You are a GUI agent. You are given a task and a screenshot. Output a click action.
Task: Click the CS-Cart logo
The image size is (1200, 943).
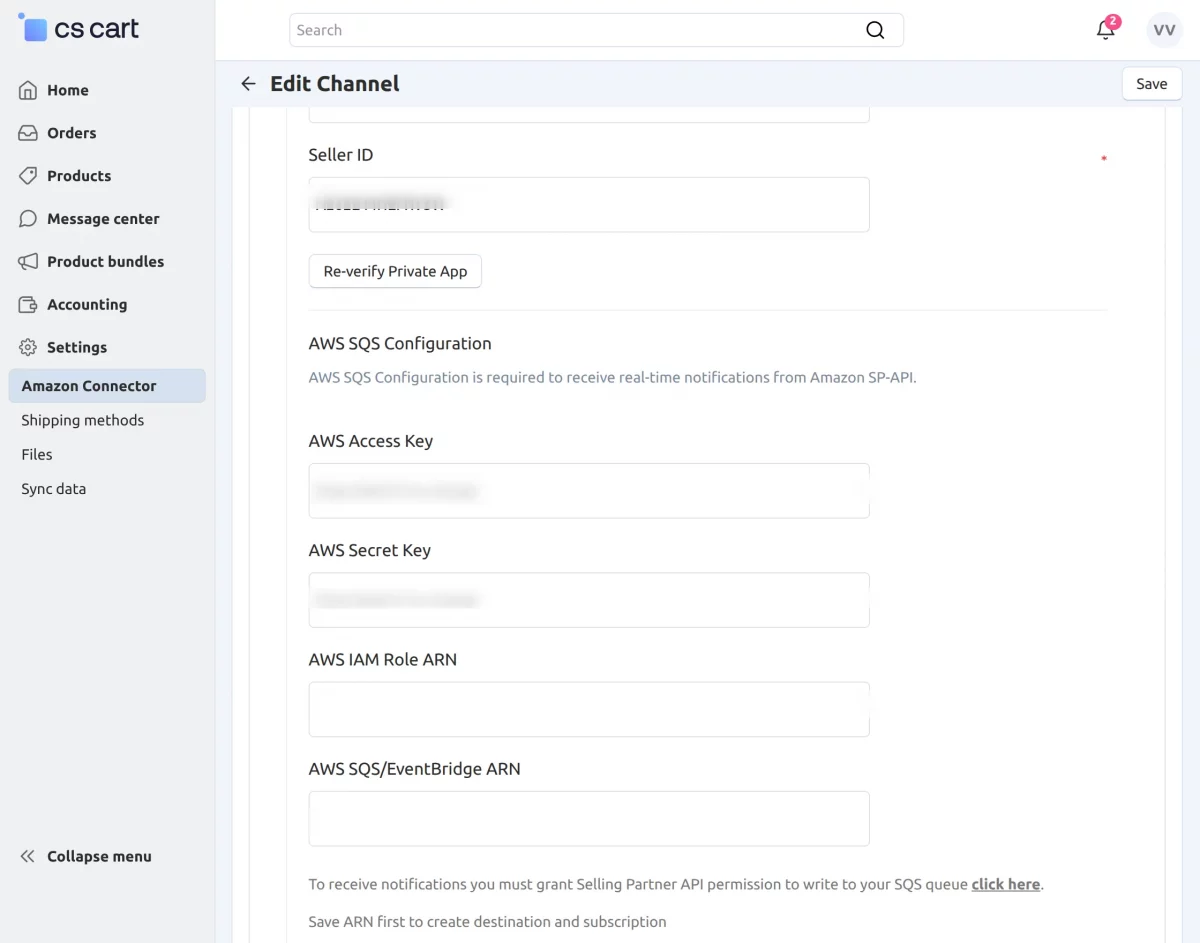79,29
